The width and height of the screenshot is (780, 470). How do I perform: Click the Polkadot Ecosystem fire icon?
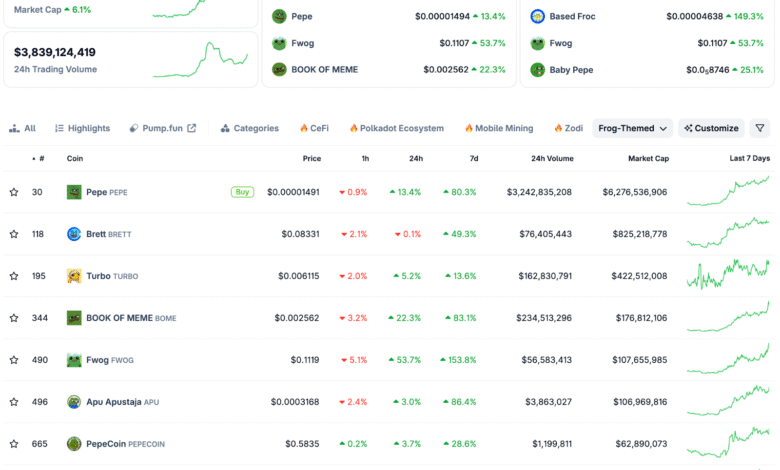coord(353,128)
